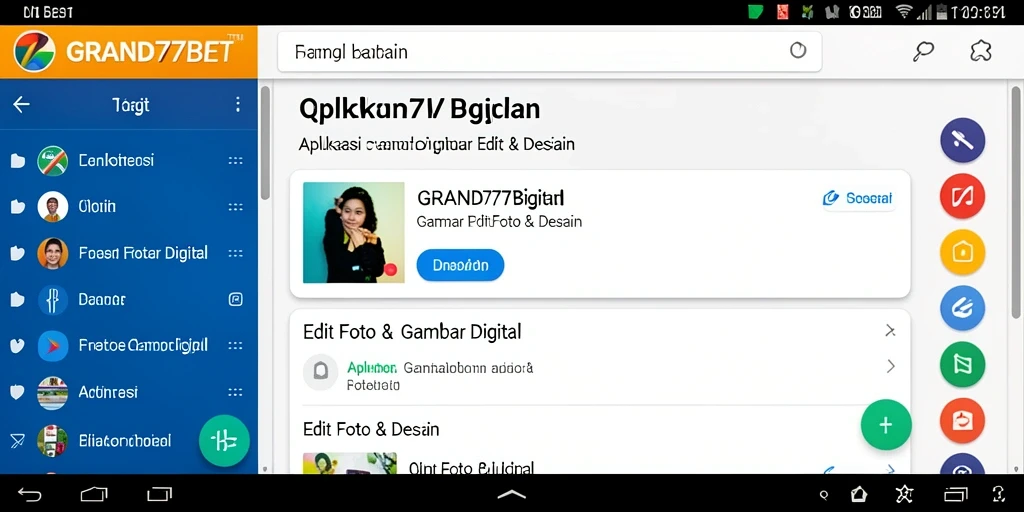Click the orange round camera icon
This screenshot has width=1024, height=512.
click(x=963, y=421)
